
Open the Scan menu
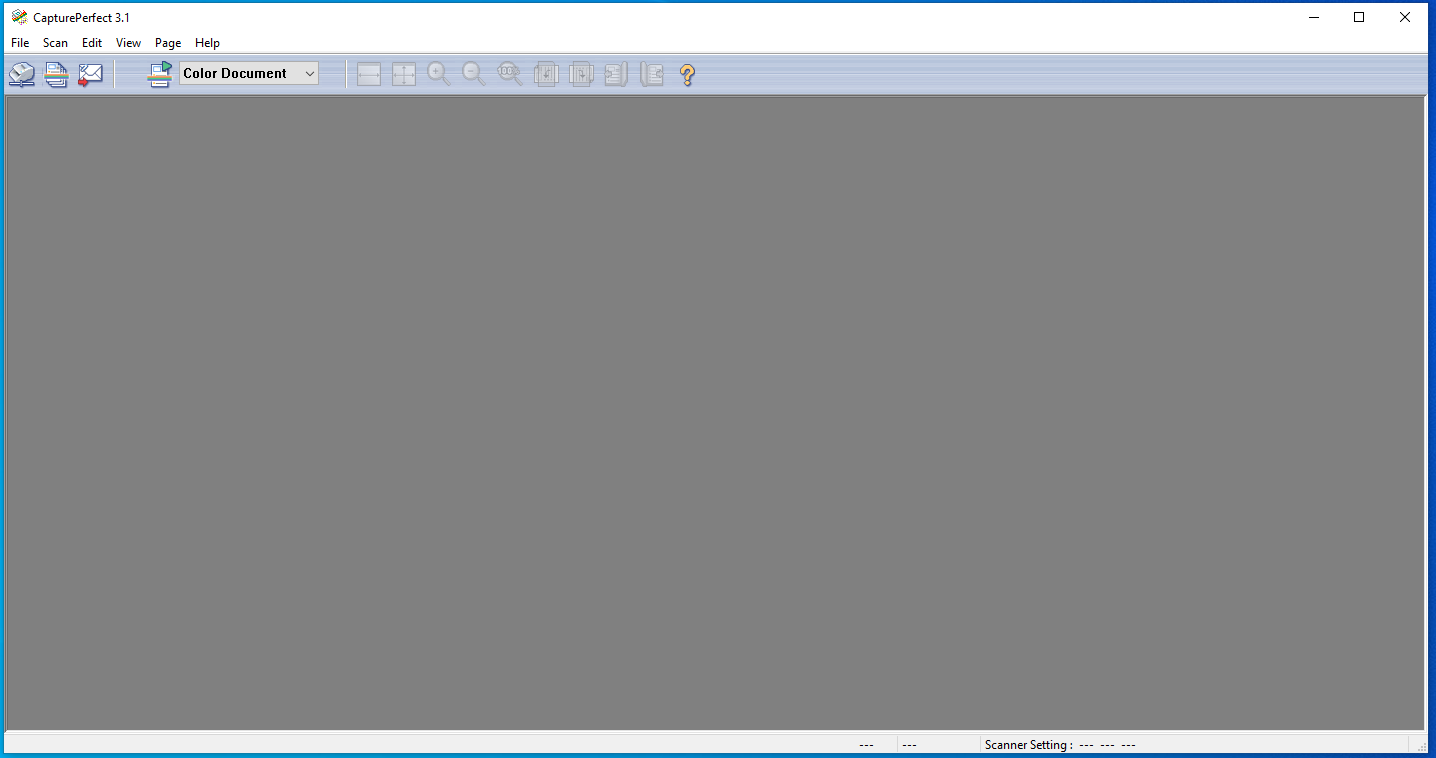pos(55,43)
